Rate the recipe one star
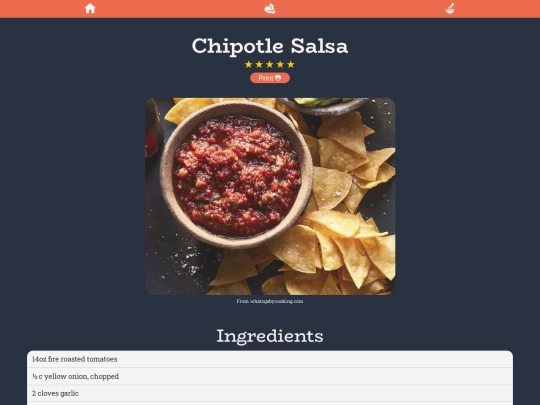The height and width of the screenshot is (405, 540). [249, 64]
